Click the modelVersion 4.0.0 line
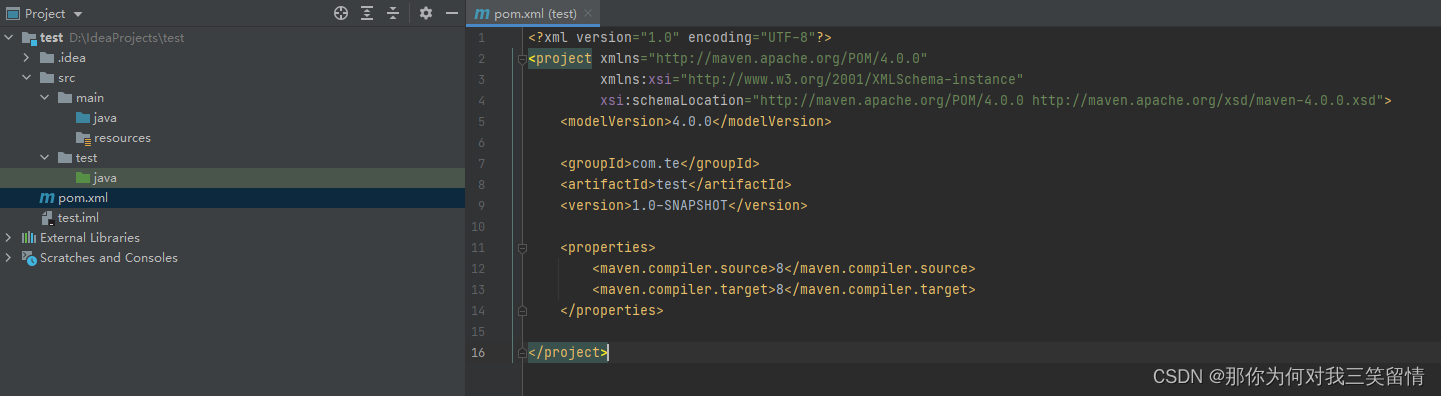1441x396 pixels. tap(696, 122)
